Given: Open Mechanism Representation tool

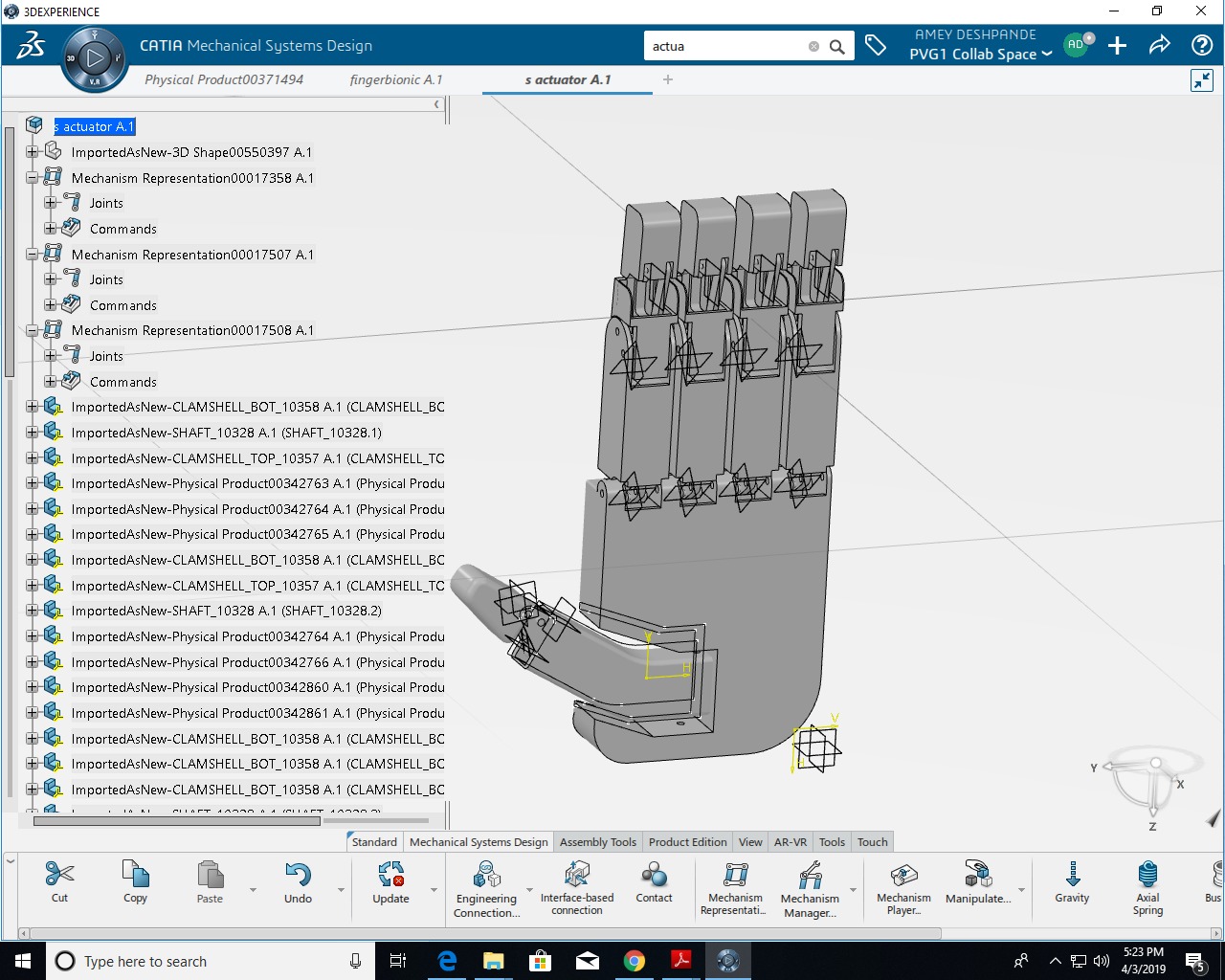Looking at the screenshot, I should click(x=735, y=874).
